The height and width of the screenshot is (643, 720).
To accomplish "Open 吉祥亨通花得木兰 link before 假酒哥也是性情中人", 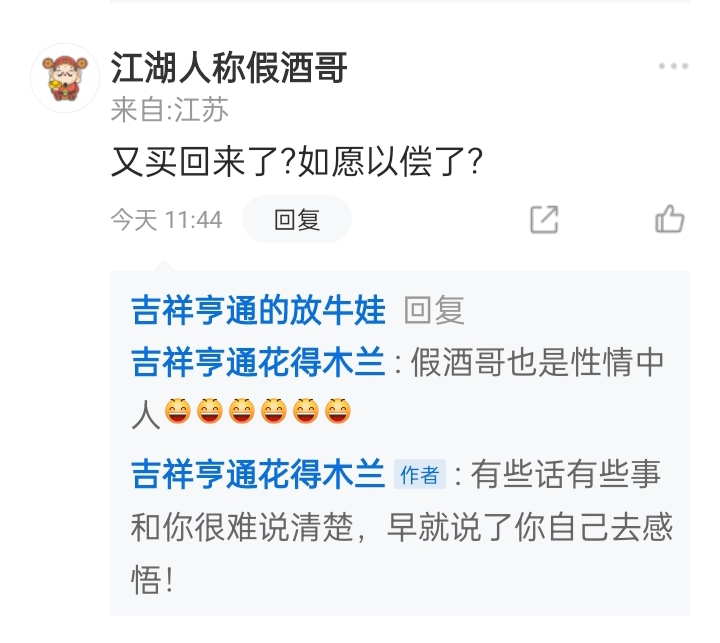I will [x=258, y=362].
